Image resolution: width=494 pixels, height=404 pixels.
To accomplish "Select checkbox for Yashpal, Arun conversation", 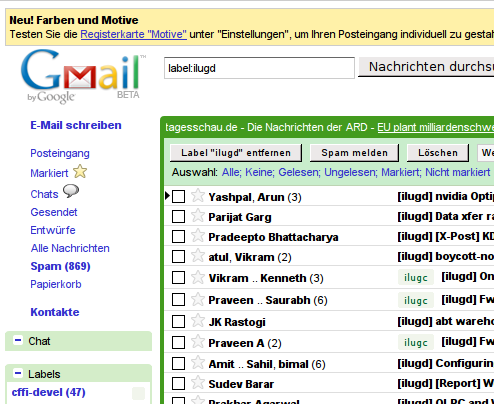I will 178,197.
